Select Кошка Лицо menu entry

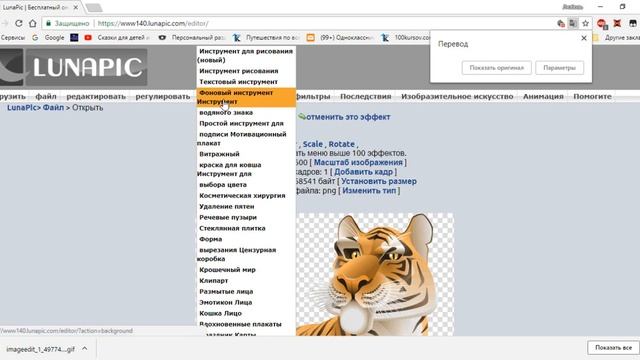coord(220,313)
